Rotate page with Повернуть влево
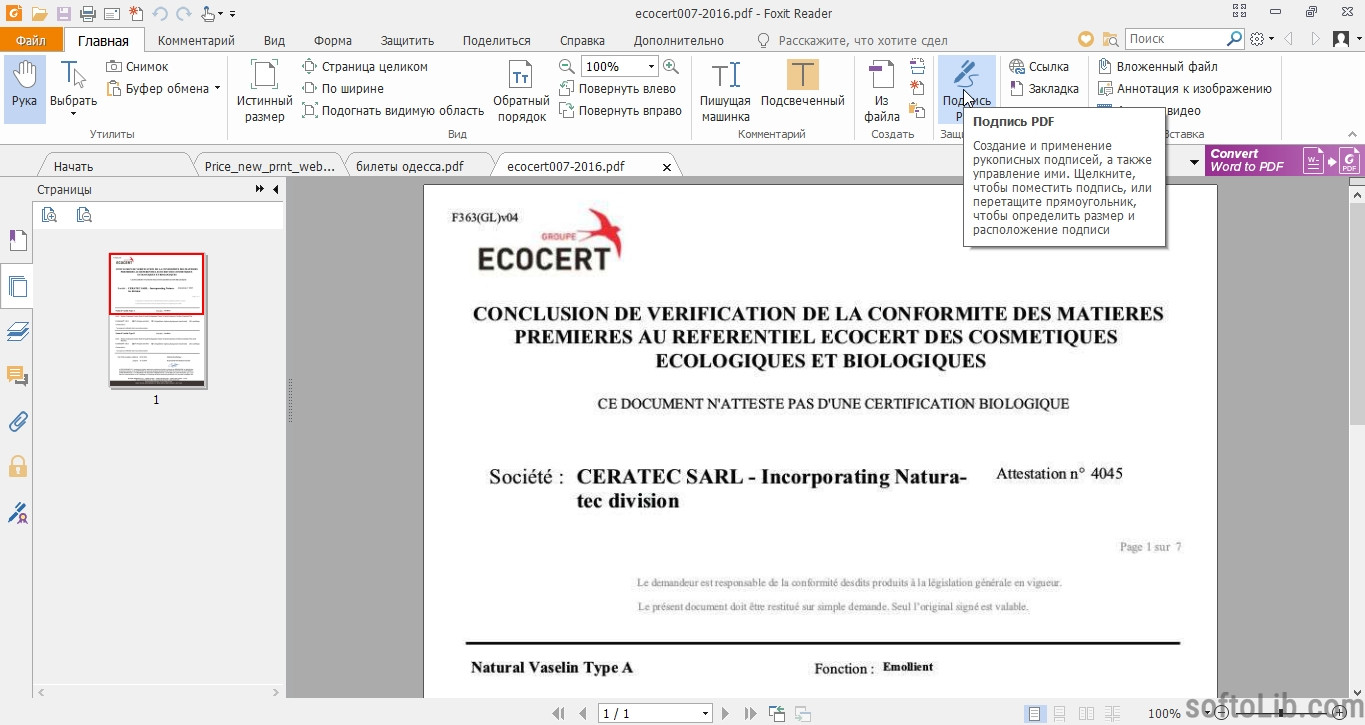Viewport: 1365px width, 725px height. (617, 88)
